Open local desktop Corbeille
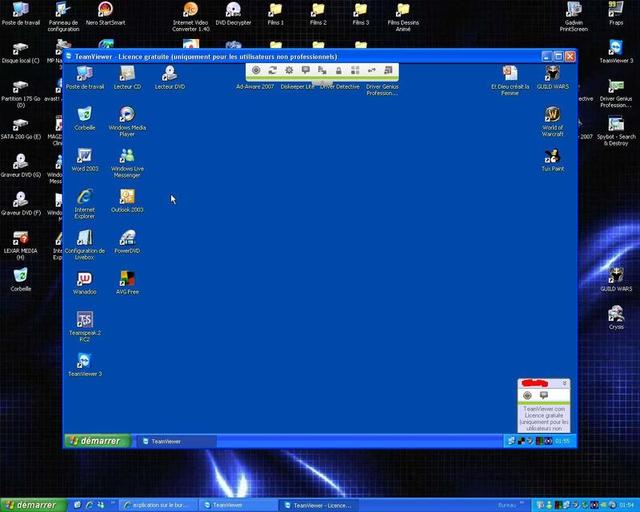Image resolution: width=640 pixels, height=512 pixels. click(x=20, y=280)
